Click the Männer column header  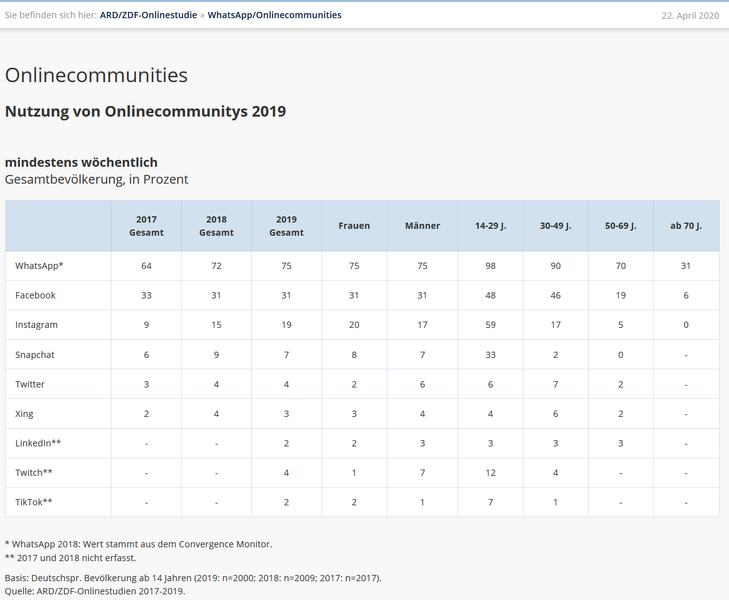tap(422, 226)
